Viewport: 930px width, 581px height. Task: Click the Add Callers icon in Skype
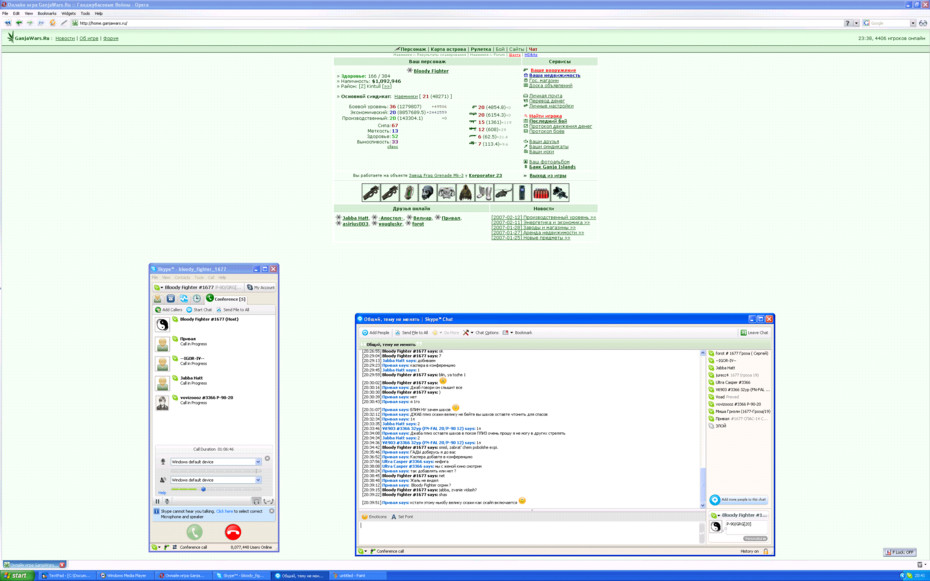tap(158, 309)
